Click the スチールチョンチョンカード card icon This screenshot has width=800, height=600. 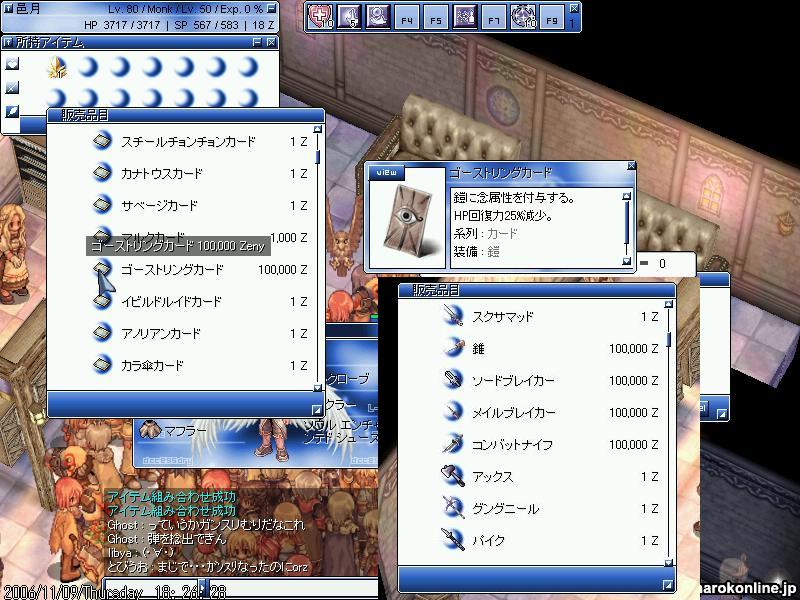[103, 140]
